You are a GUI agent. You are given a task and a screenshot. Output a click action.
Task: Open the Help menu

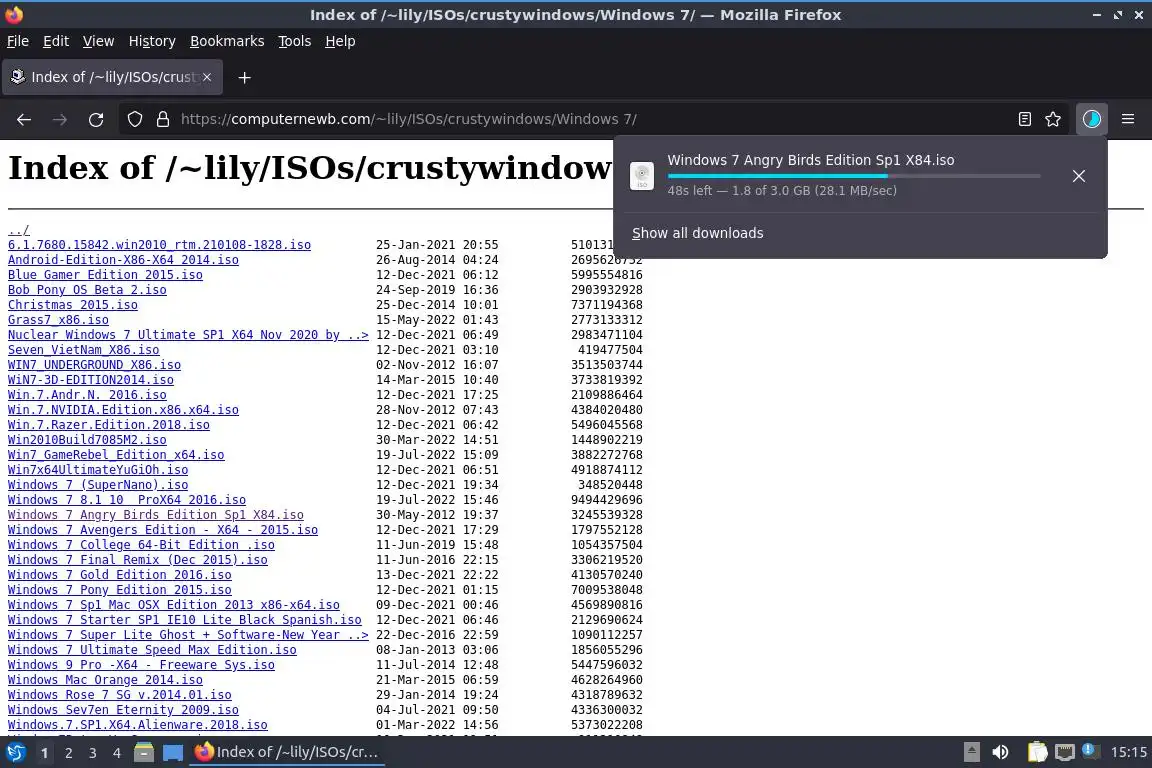(x=340, y=41)
